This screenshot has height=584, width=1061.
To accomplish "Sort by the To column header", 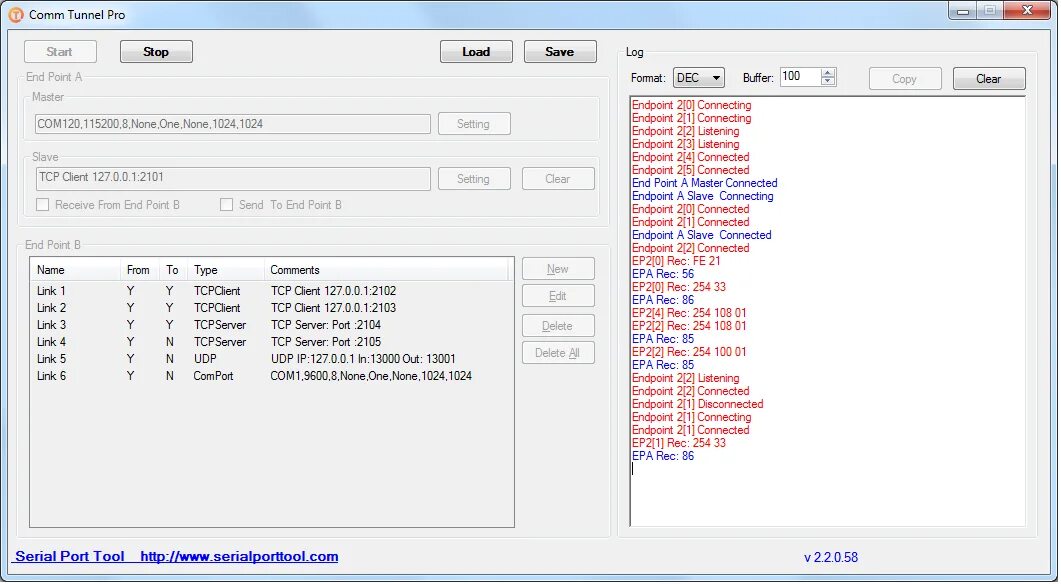I will click(173, 269).
